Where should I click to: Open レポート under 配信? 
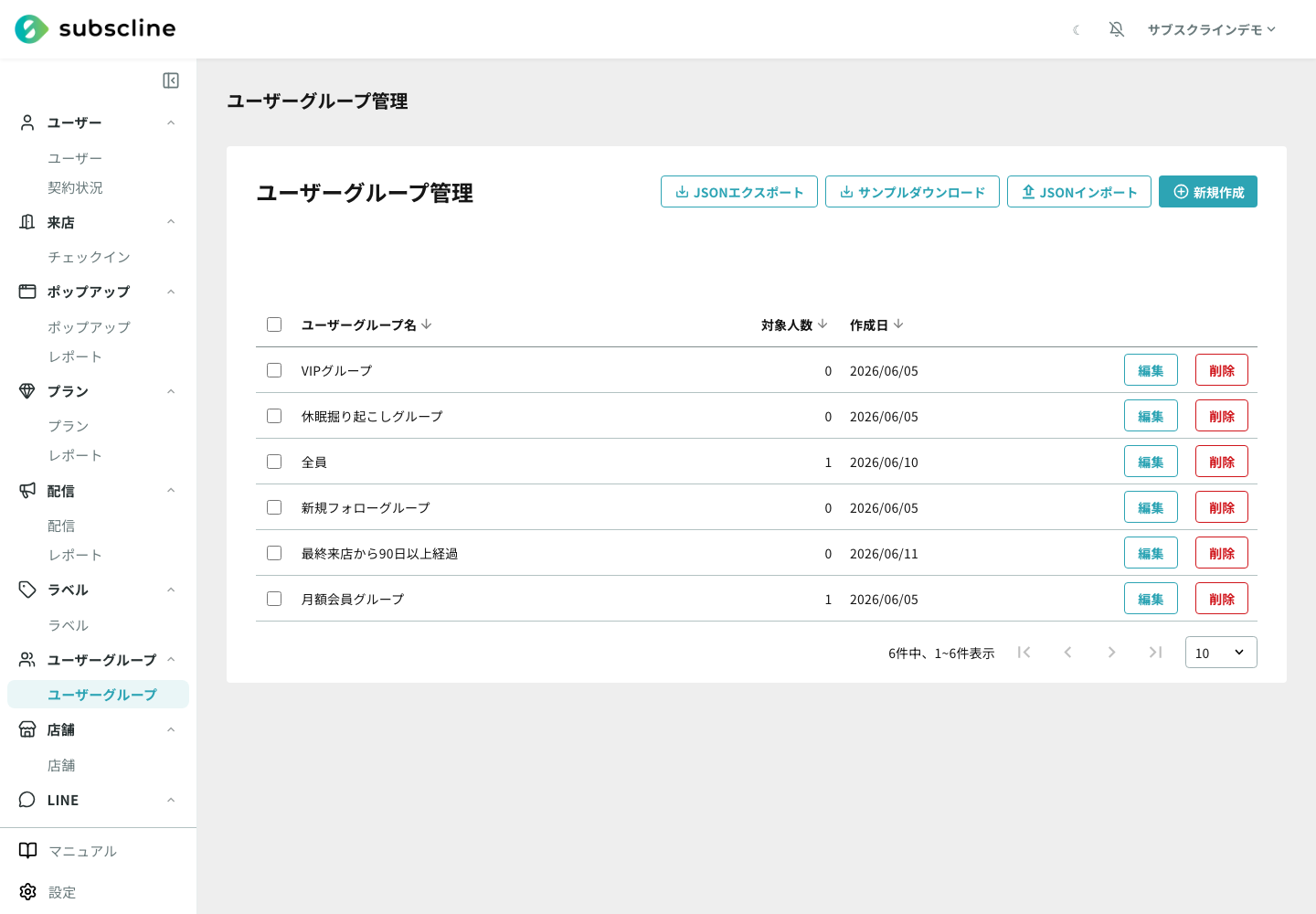[75, 555]
